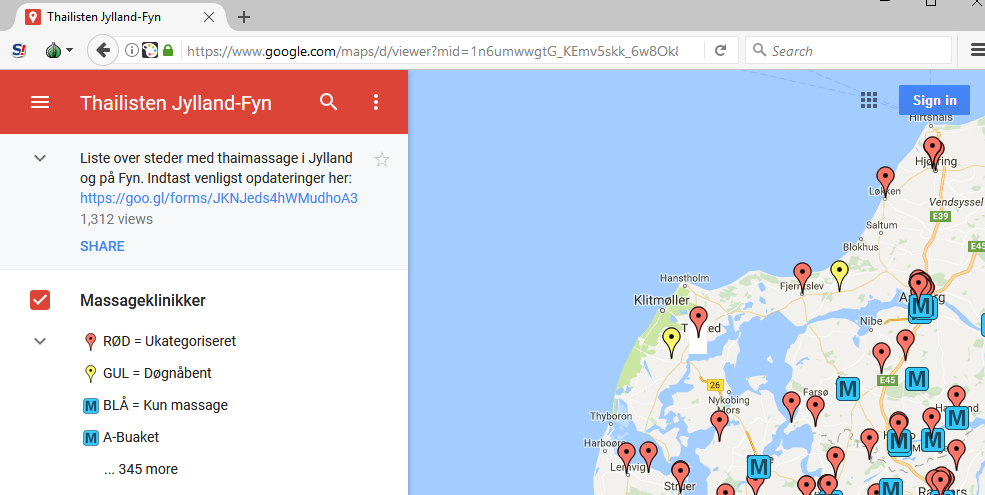Star this map with the star icon

coord(381,160)
